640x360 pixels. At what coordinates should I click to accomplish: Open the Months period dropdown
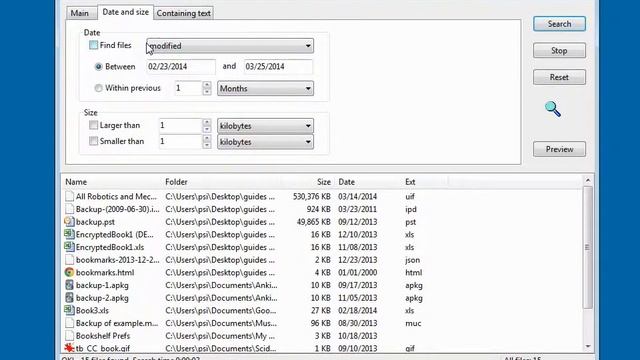[x=265, y=89]
